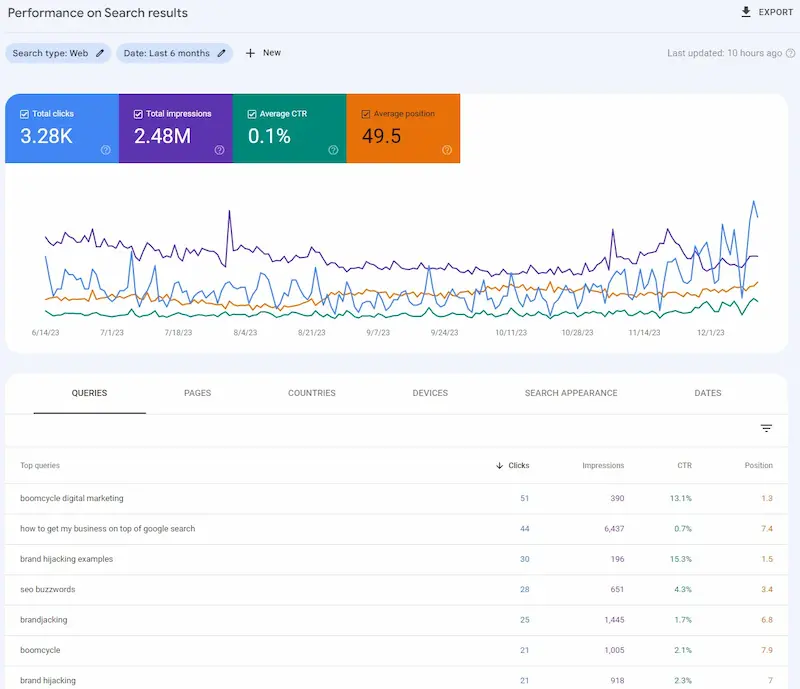Open the table filter rows icon
This screenshot has width=800, height=689.
pos(766,428)
